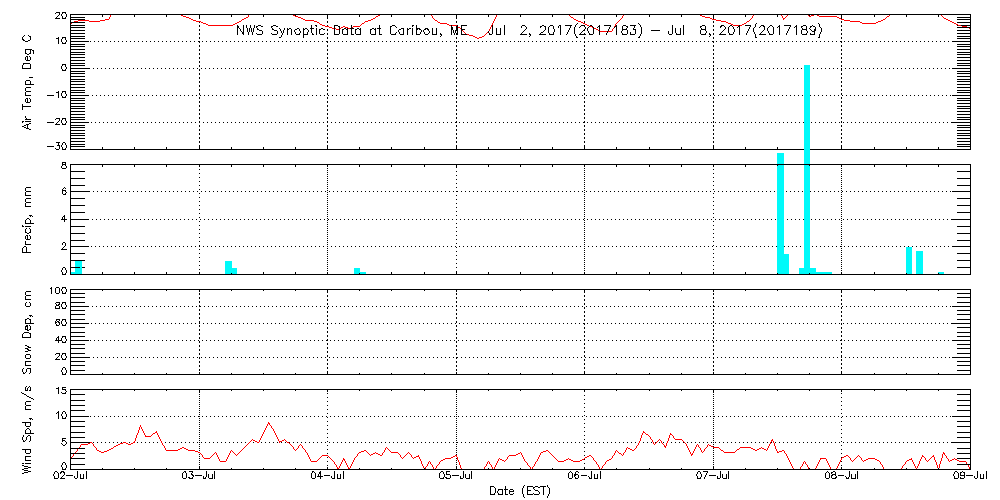The image size is (1000, 500).
Task: Select the 04-Jul date tick label
Action: pos(328,478)
